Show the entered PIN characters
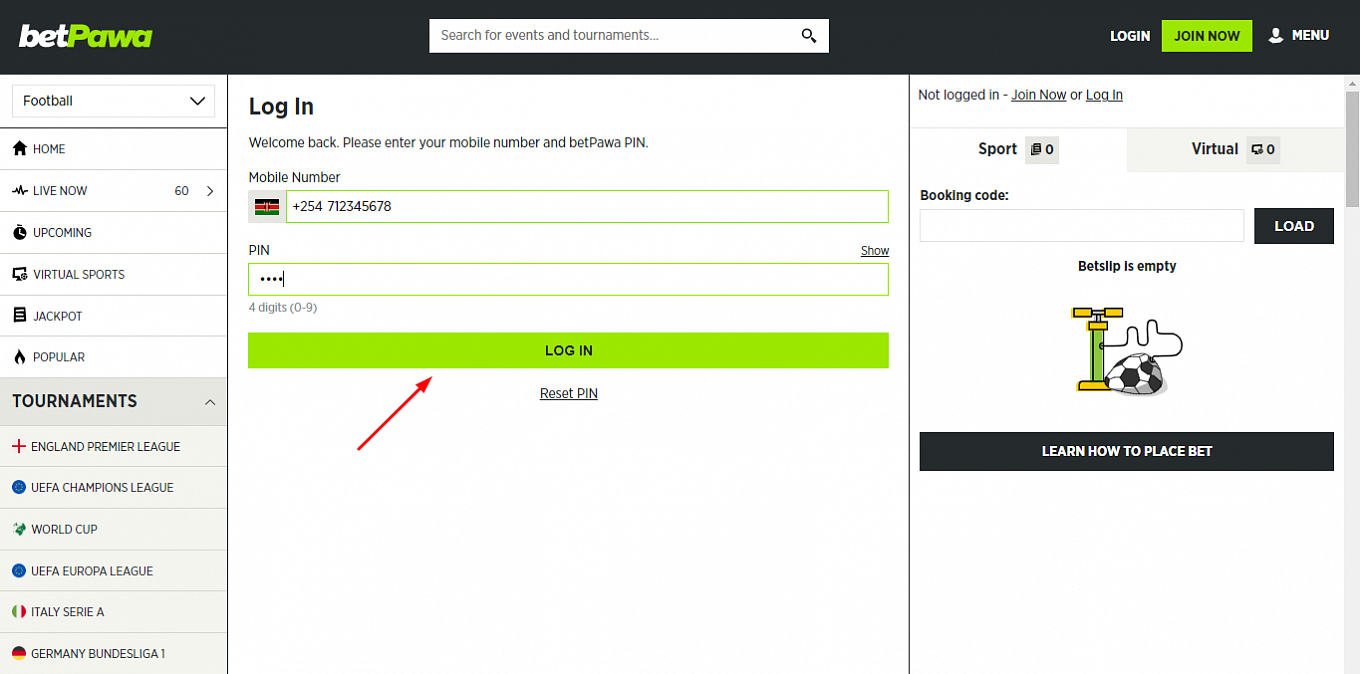The height and width of the screenshot is (674, 1360). click(x=874, y=250)
